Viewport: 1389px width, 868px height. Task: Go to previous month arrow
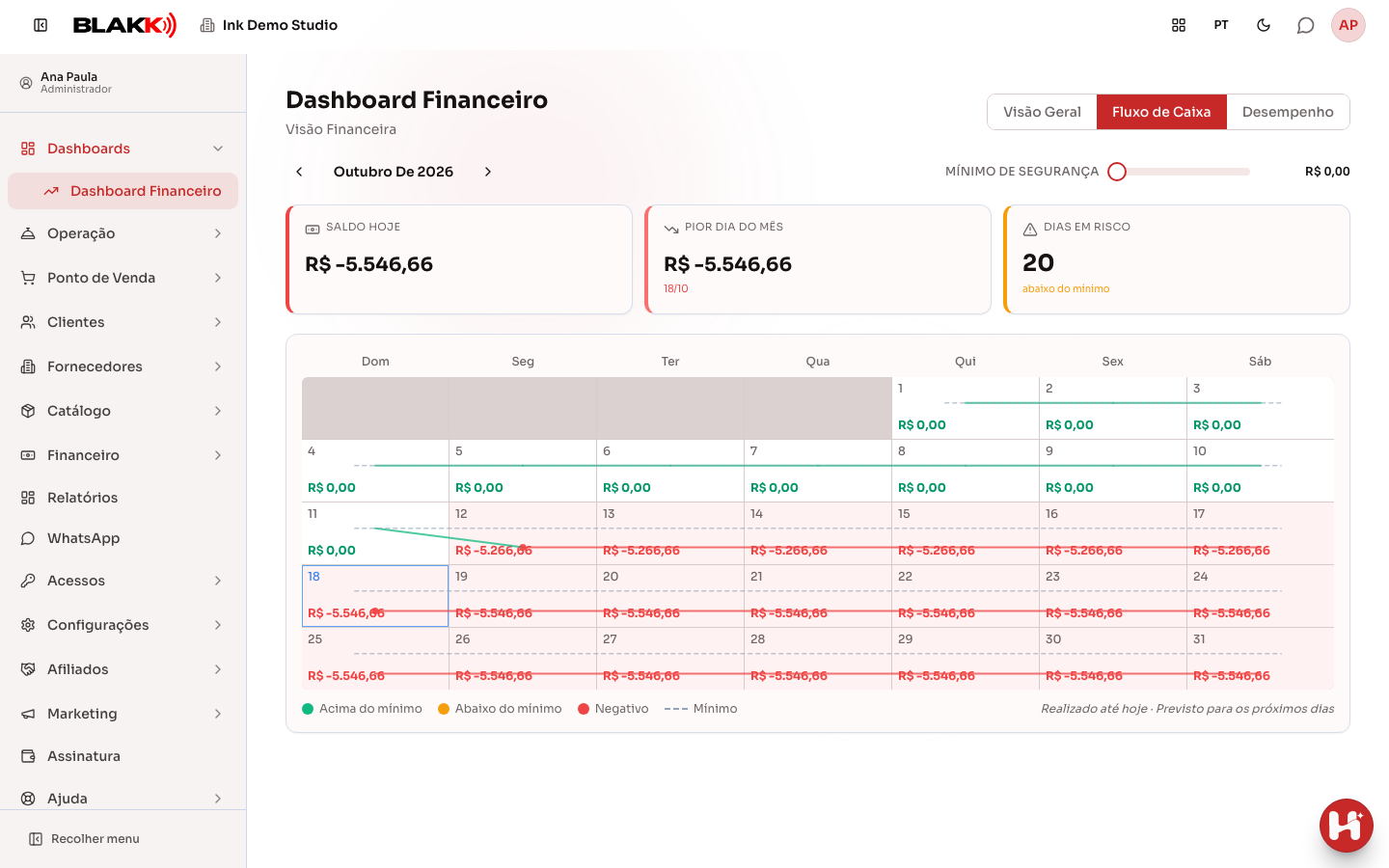coord(299,172)
